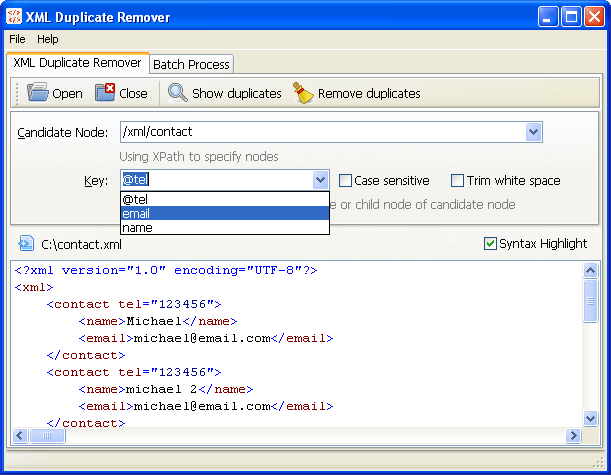Click the XML Duplicate Remover title bar icon

pyautogui.click(x=14, y=17)
